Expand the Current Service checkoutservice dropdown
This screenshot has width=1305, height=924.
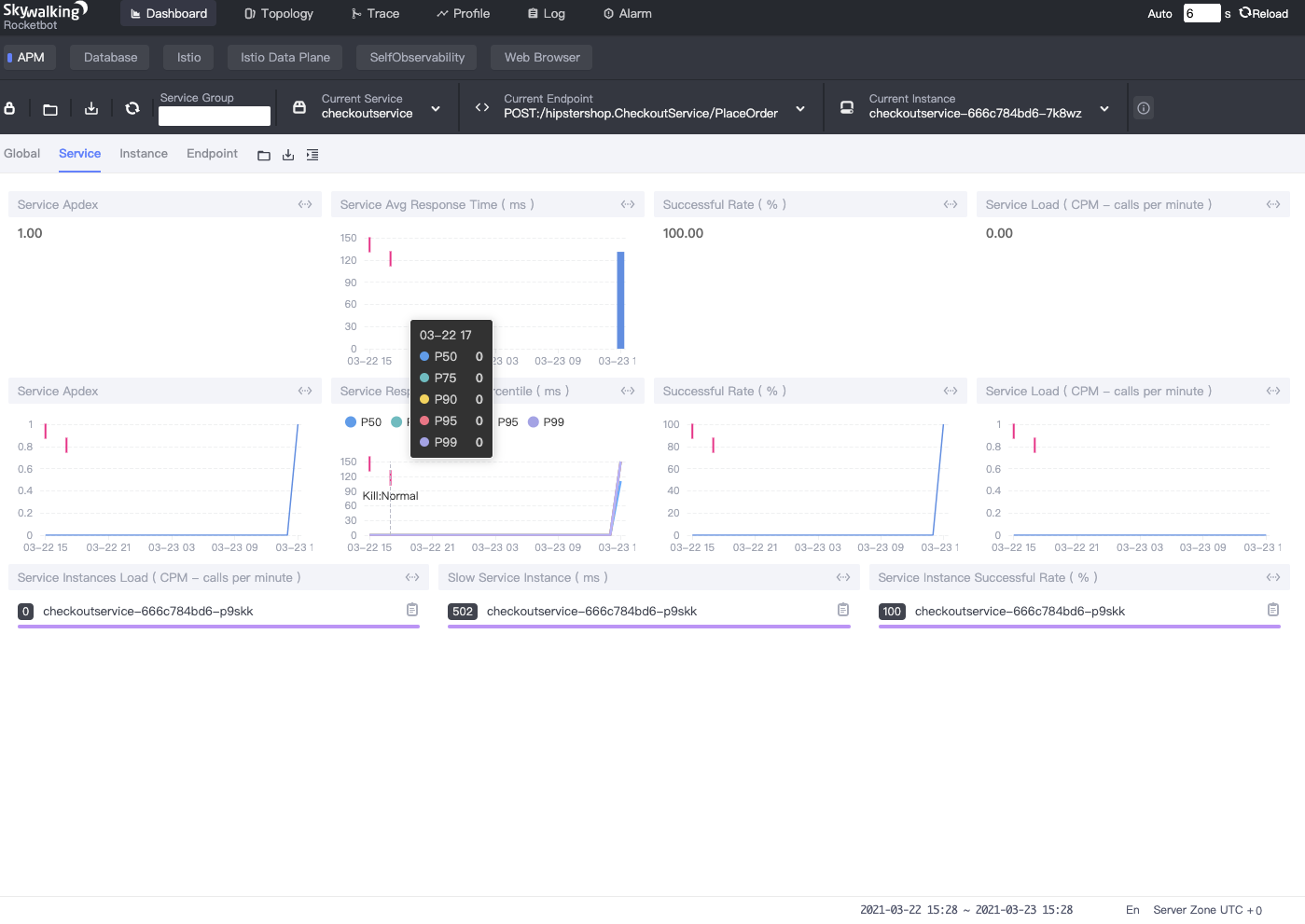(x=436, y=109)
